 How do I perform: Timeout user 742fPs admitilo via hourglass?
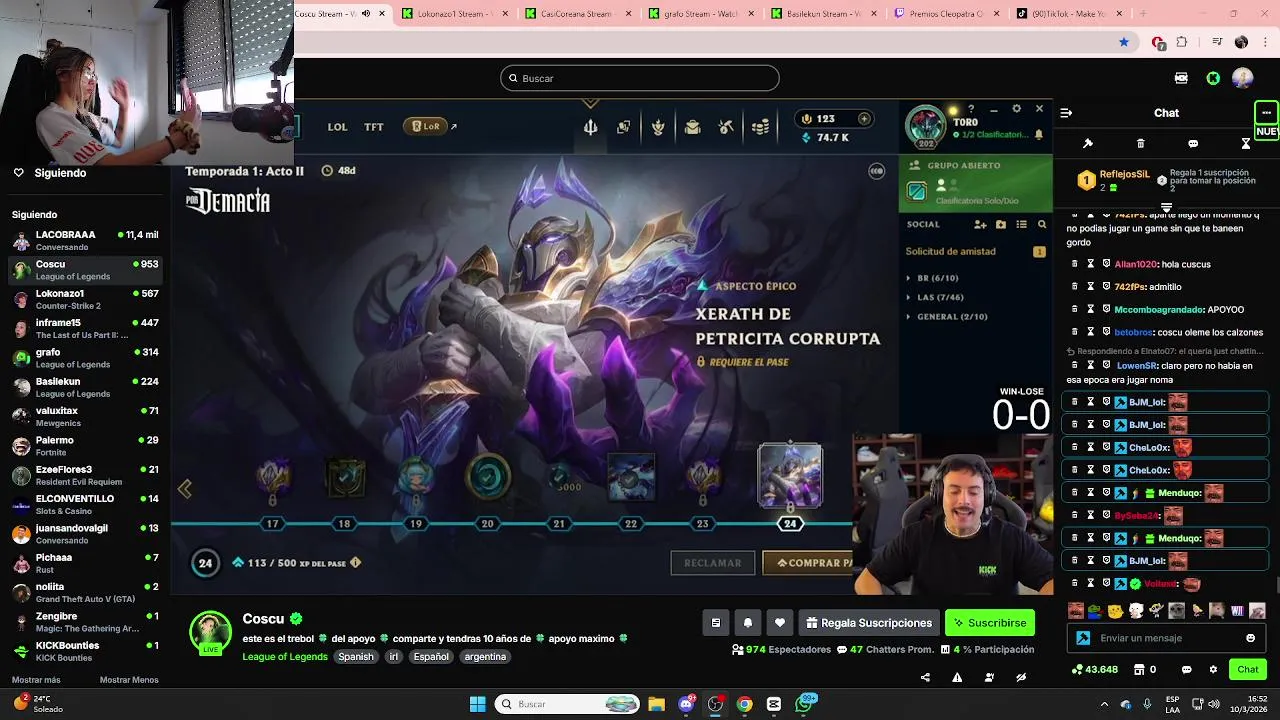1091,287
